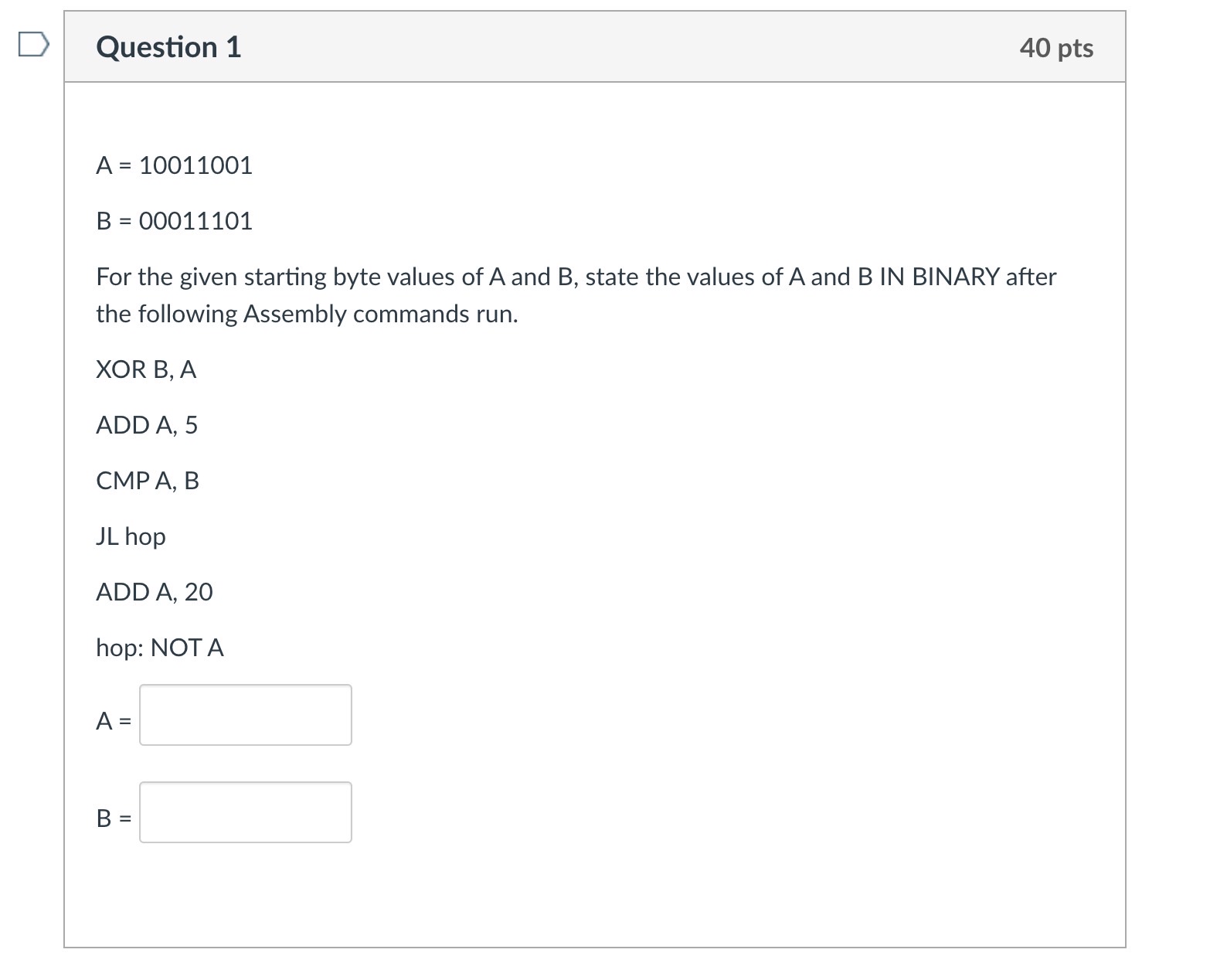Click the ADD A, 20 instruction text
Image resolution: width=1210 pixels, height=980 pixels.
tap(154, 591)
